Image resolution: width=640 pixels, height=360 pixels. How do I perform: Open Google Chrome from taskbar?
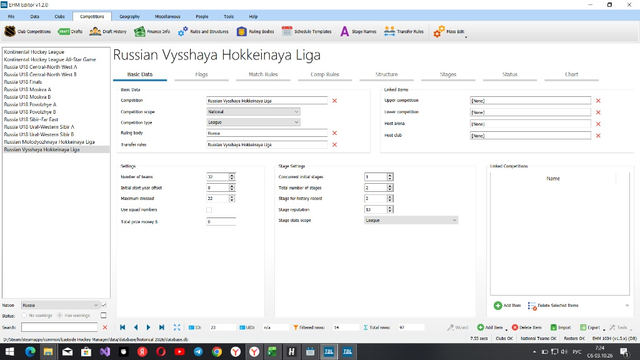[x=217, y=352]
